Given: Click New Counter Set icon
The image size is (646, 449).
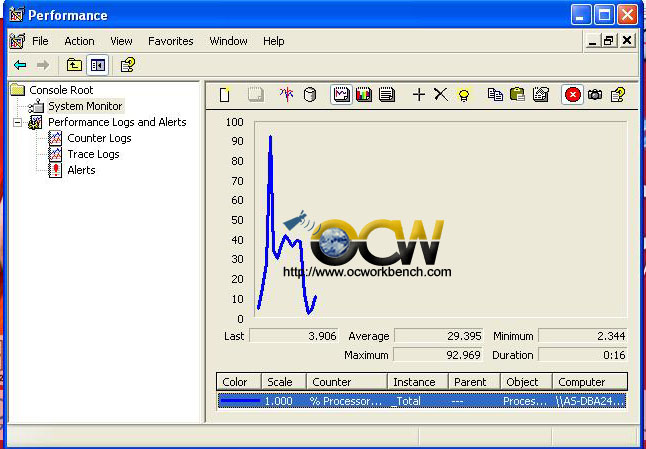Looking at the screenshot, I should (x=225, y=95).
